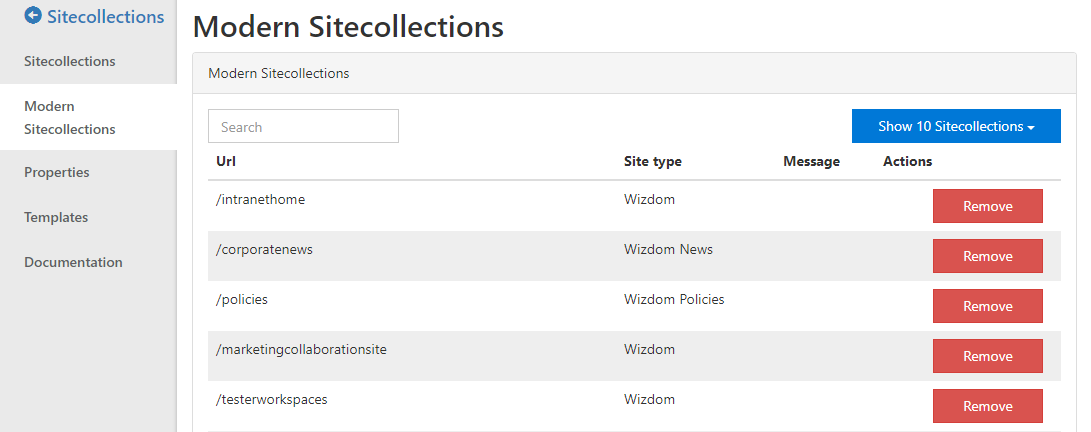Select the /corporatenews url row
This screenshot has height=432, width=1091.
[x=635, y=256]
